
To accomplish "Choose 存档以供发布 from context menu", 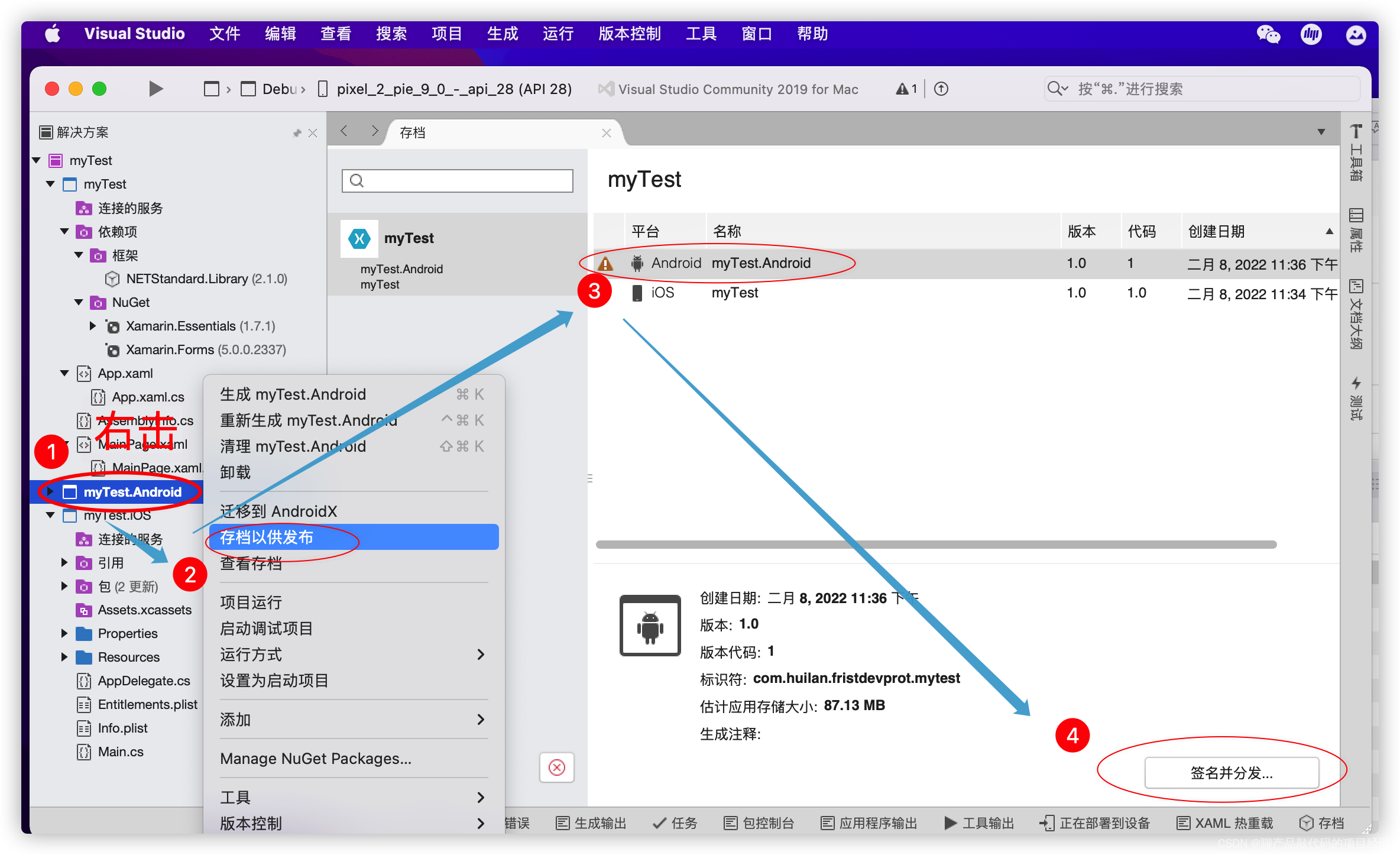I will pyautogui.click(x=354, y=537).
